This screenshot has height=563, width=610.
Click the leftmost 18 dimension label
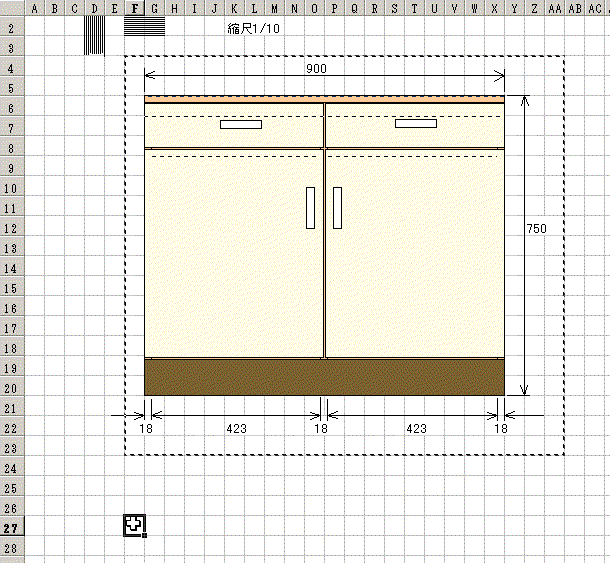146,429
